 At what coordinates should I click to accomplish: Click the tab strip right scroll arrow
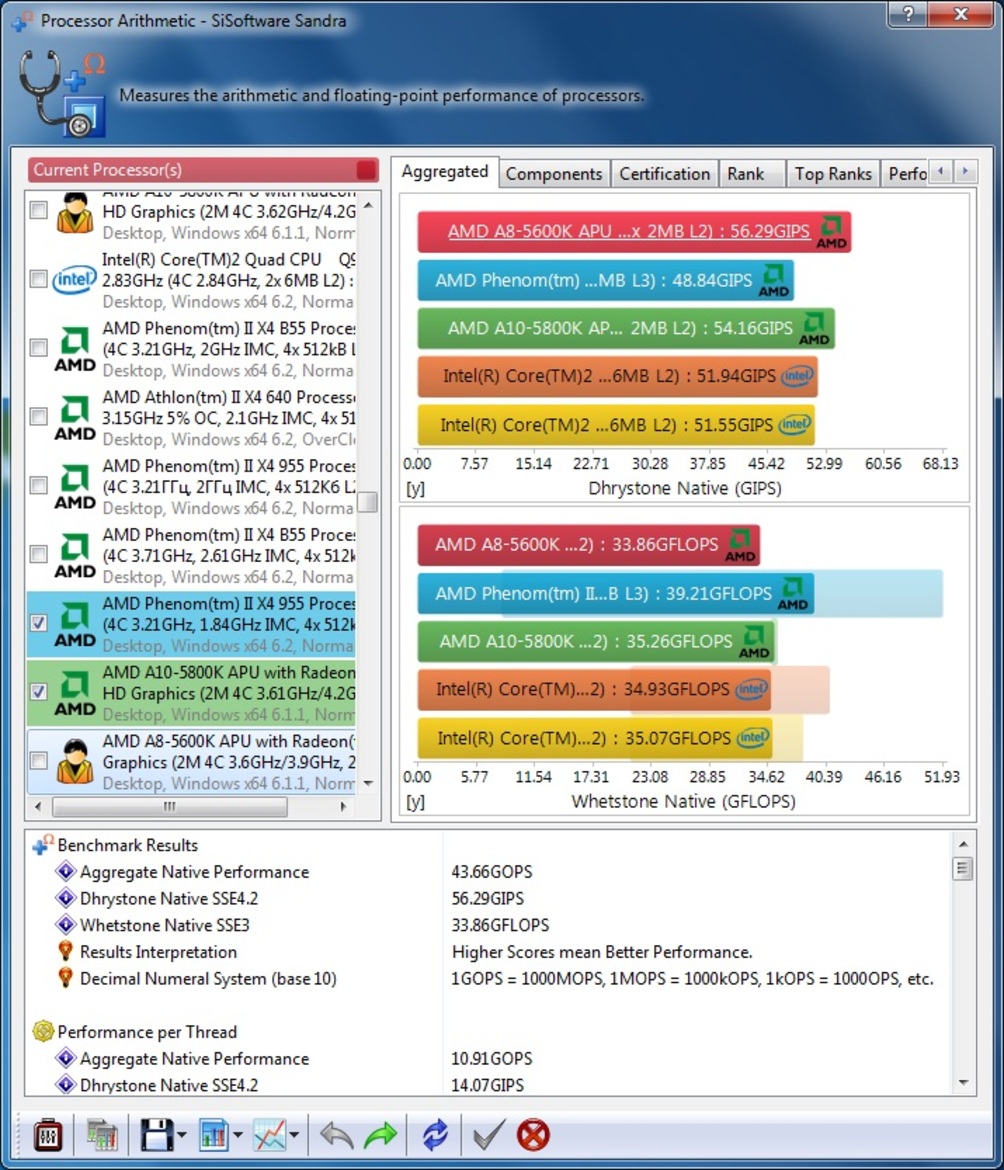point(965,172)
